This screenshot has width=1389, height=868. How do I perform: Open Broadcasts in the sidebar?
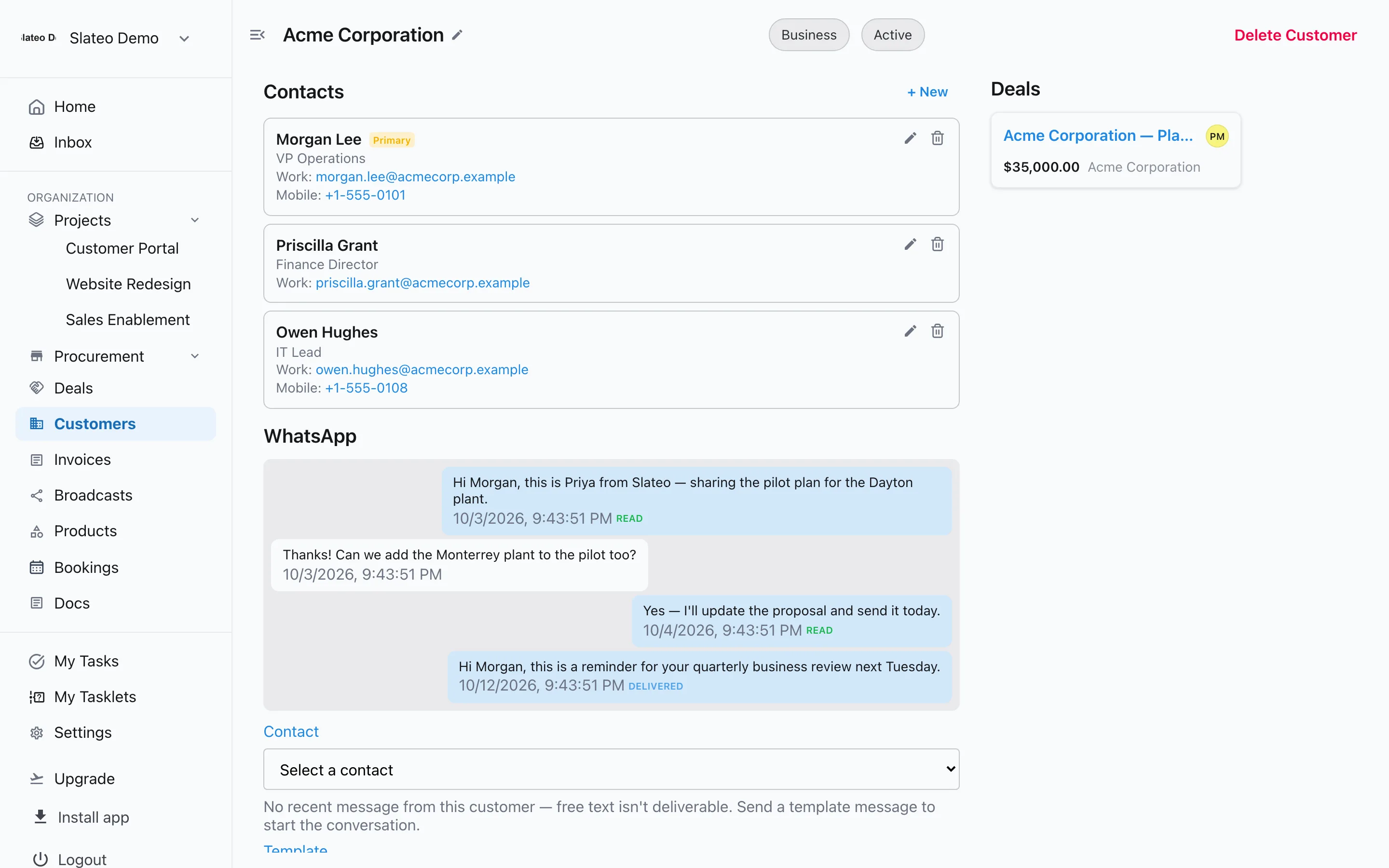point(116,495)
